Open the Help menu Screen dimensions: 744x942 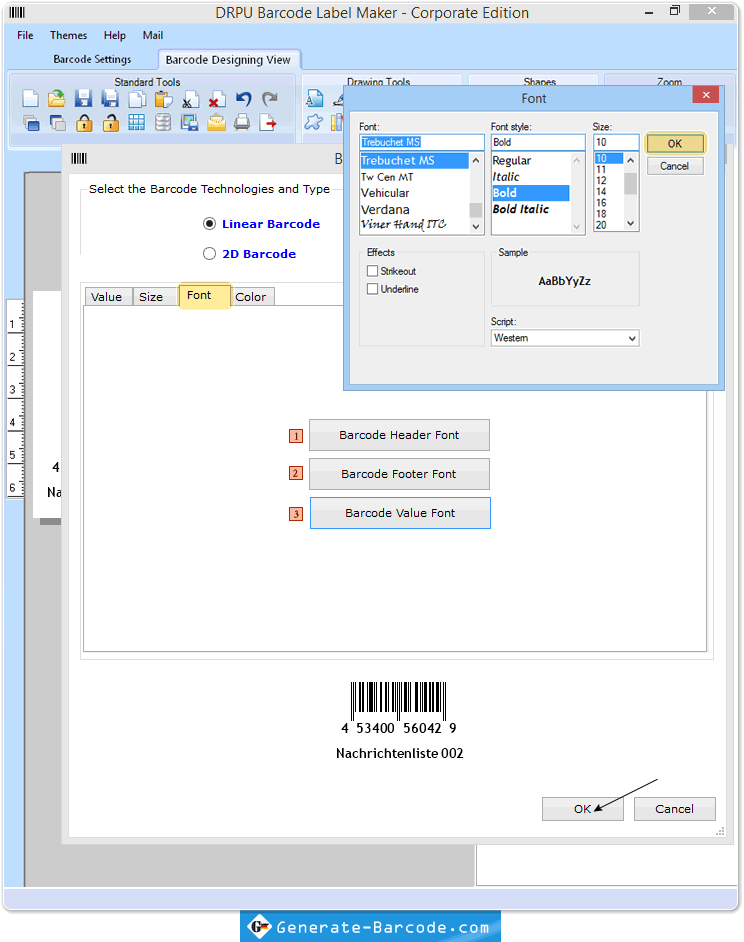click(115, 35)
